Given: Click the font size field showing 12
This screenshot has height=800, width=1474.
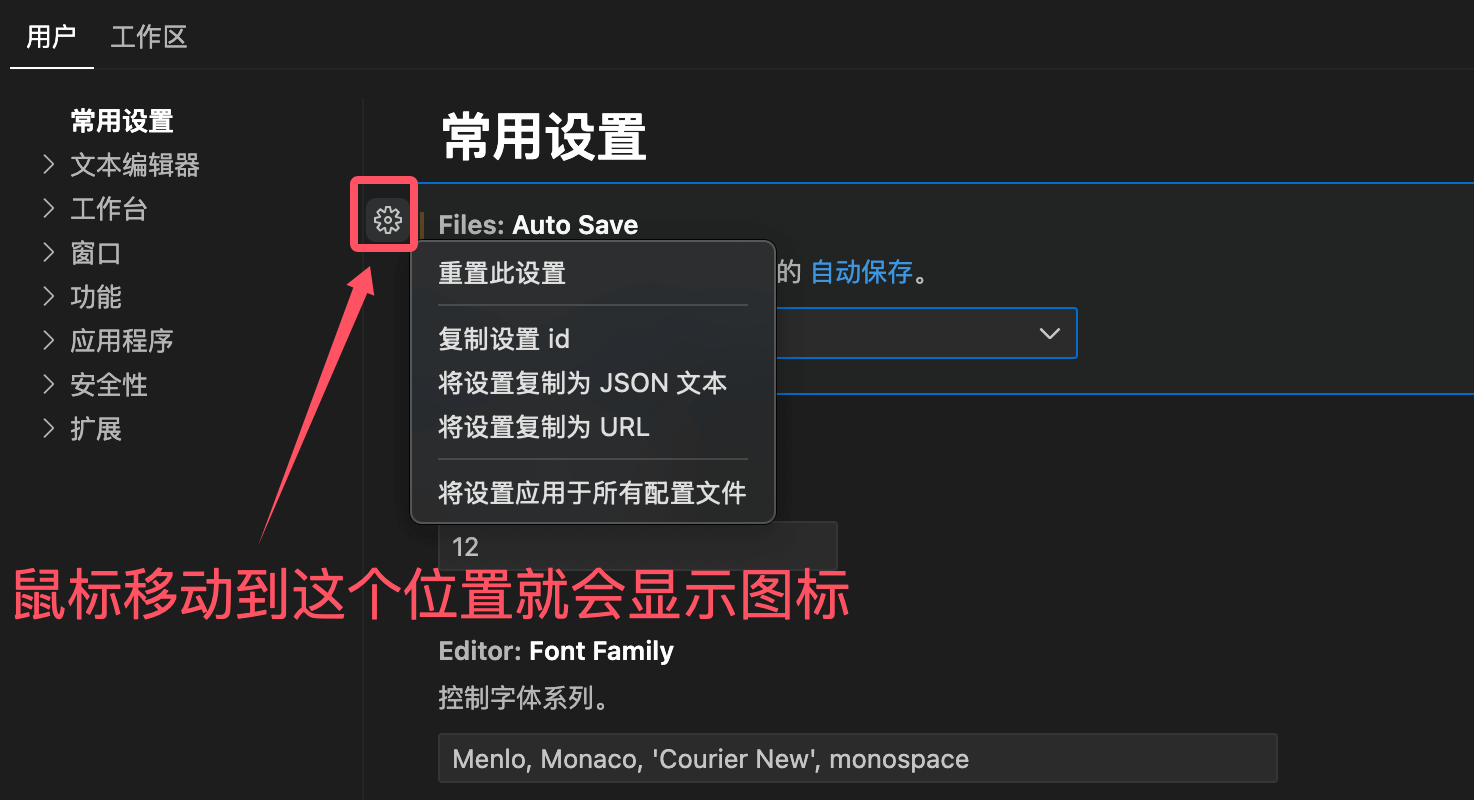Looking at the screenshot, I should tap(637, 547).
